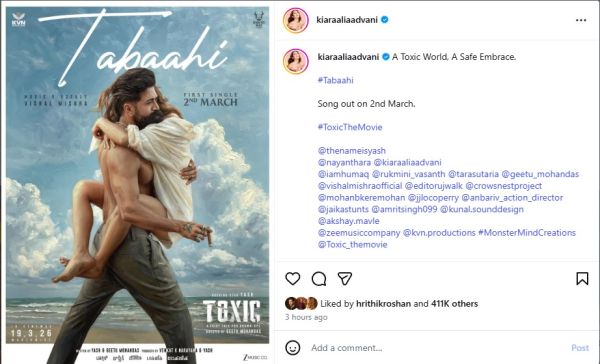600x364 pixels.
Task: Open the three-dot more options menu
Action: coord(581,20)
